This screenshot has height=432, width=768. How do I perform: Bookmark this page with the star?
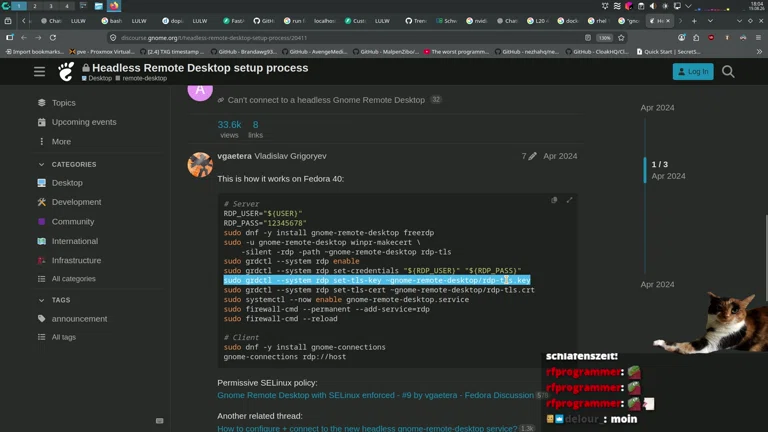point(621,38)
